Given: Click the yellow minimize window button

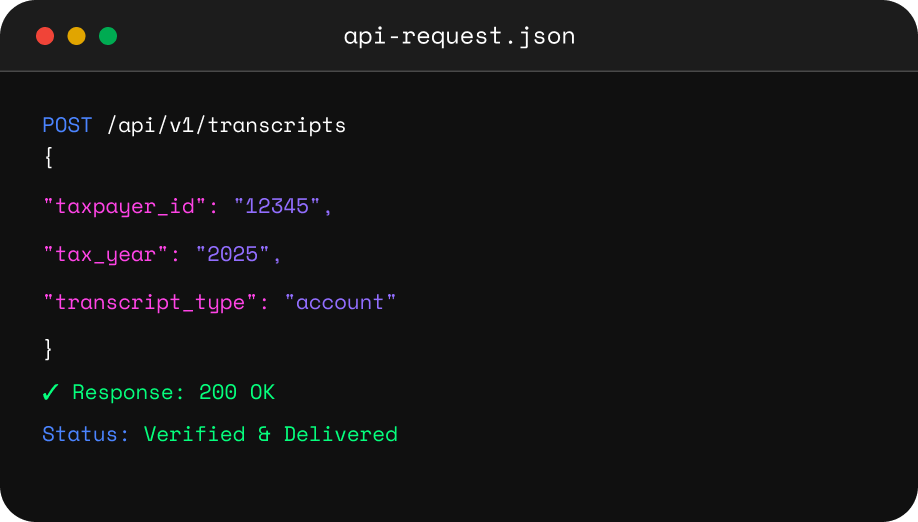Looking at the screenshot, I should (x=76, y=37).
